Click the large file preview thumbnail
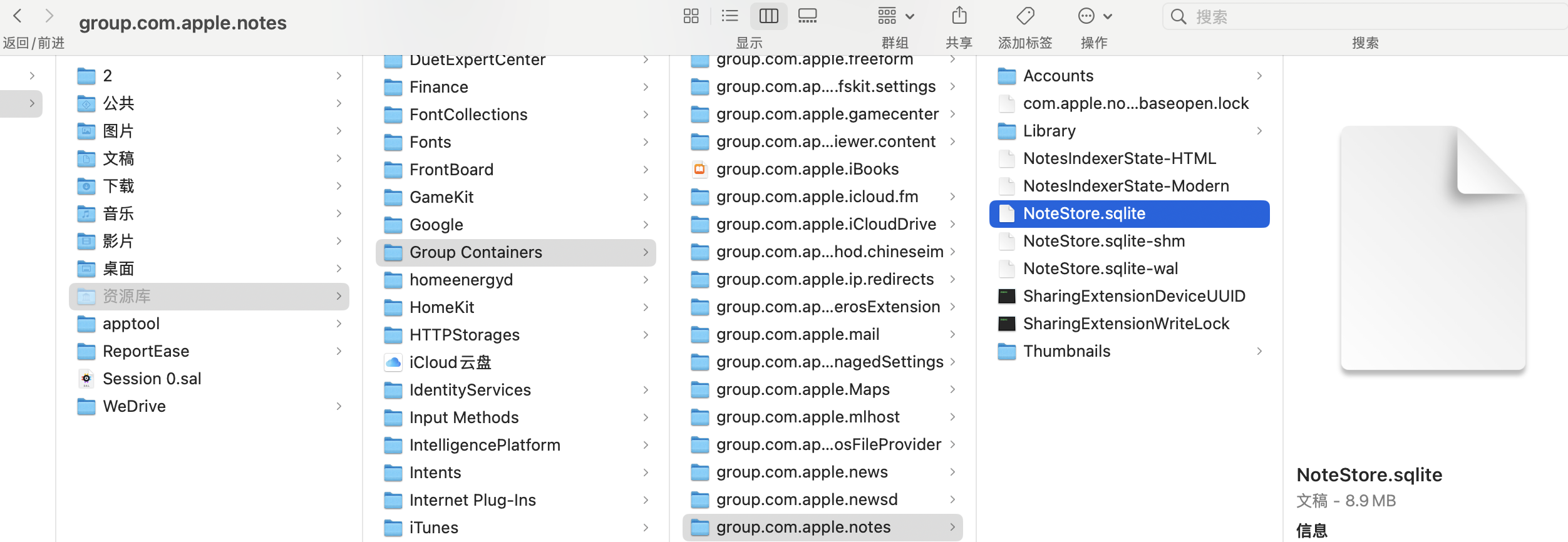 coord(1433,248)
